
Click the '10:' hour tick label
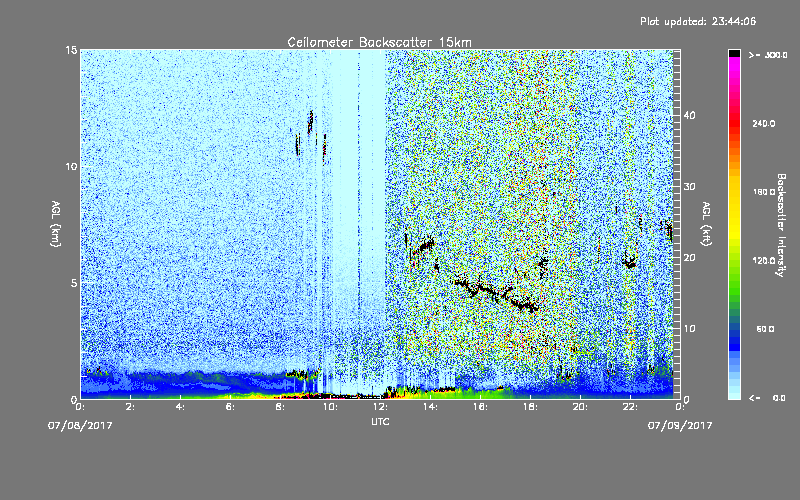click(330, 407)
